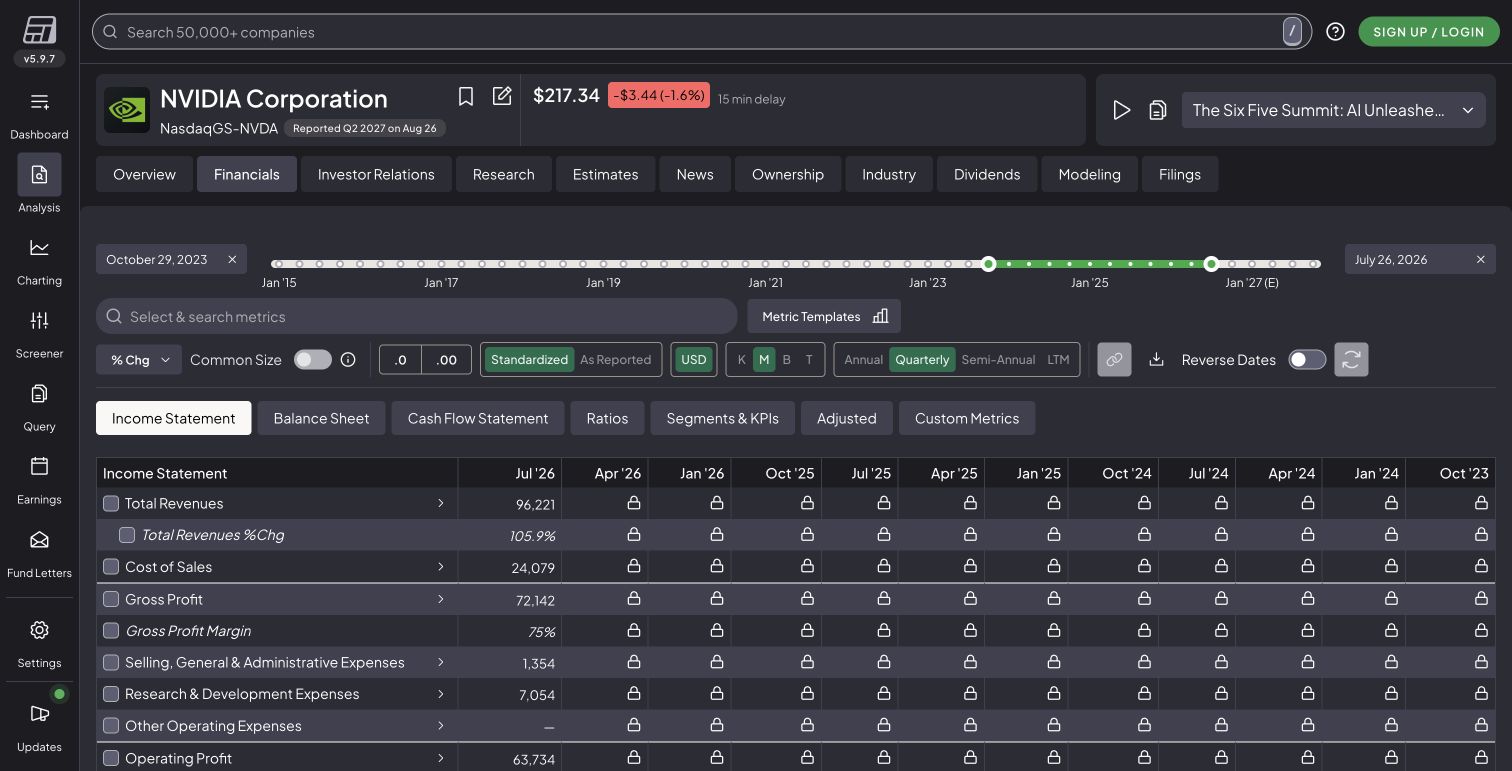Open the transcript document icon
Viewport: 1512px width, 771px height.
pyautogui.click(x=1158, y=110)
